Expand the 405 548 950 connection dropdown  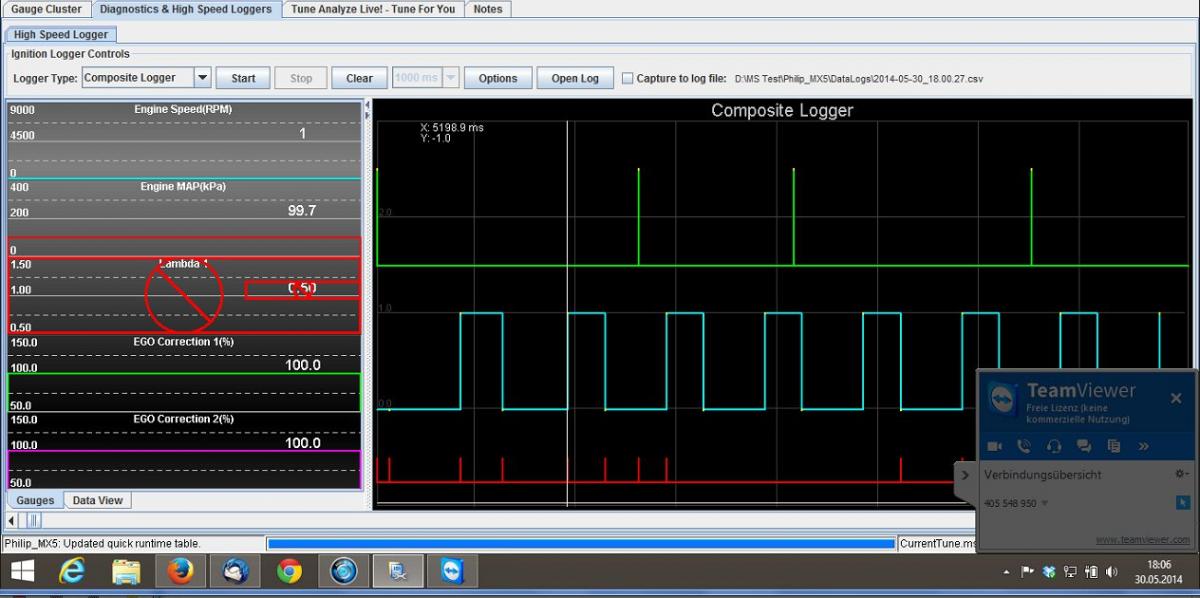pos(1045,504)
